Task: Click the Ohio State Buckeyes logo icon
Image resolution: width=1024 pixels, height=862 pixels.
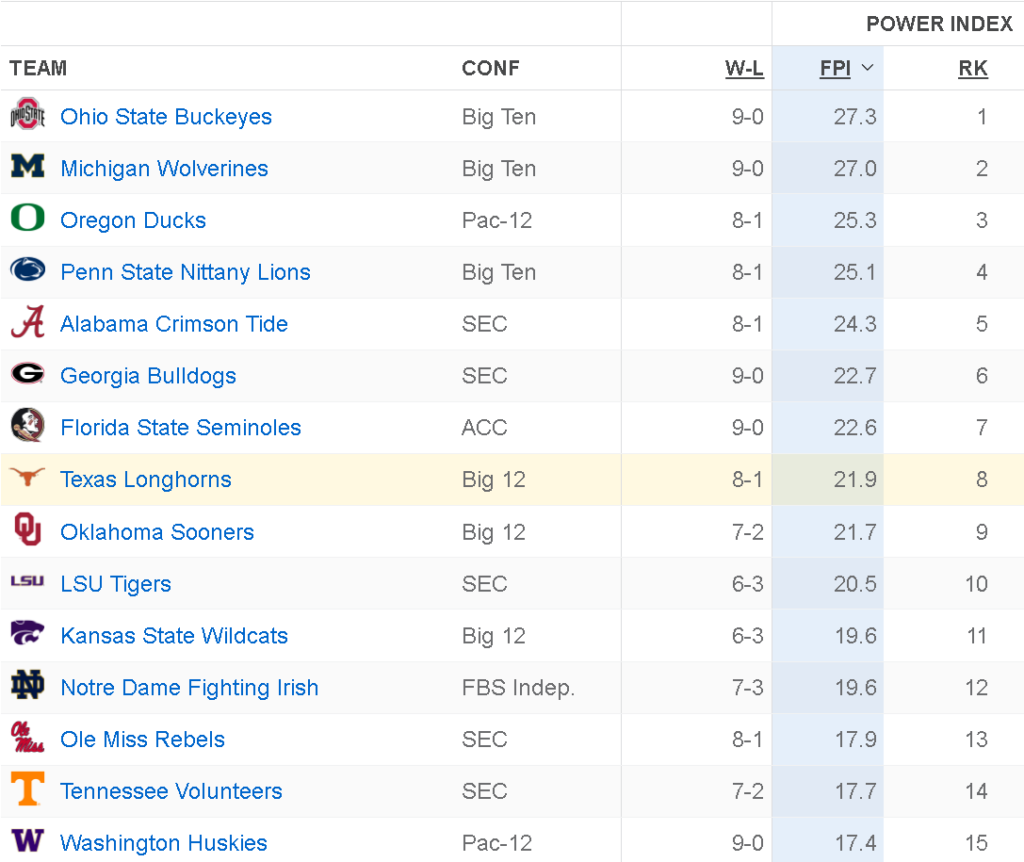Action: click(x=27, y=114)
